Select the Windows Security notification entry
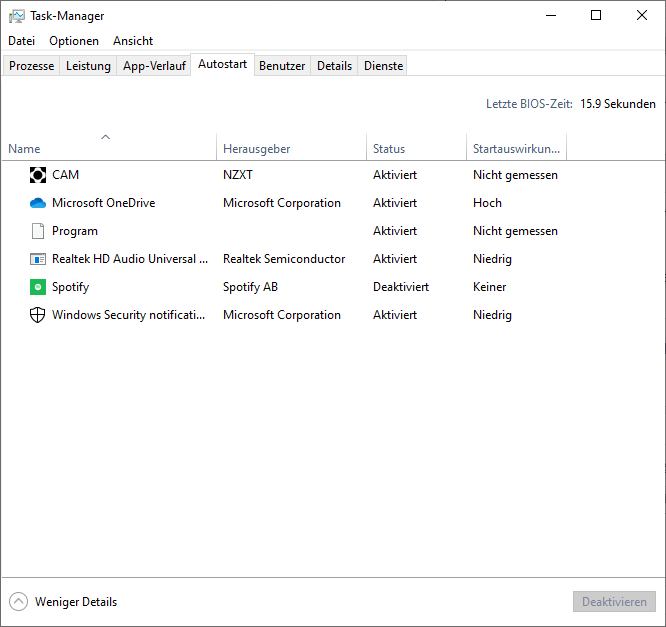The image size is (666, 627). click(128, 315)
